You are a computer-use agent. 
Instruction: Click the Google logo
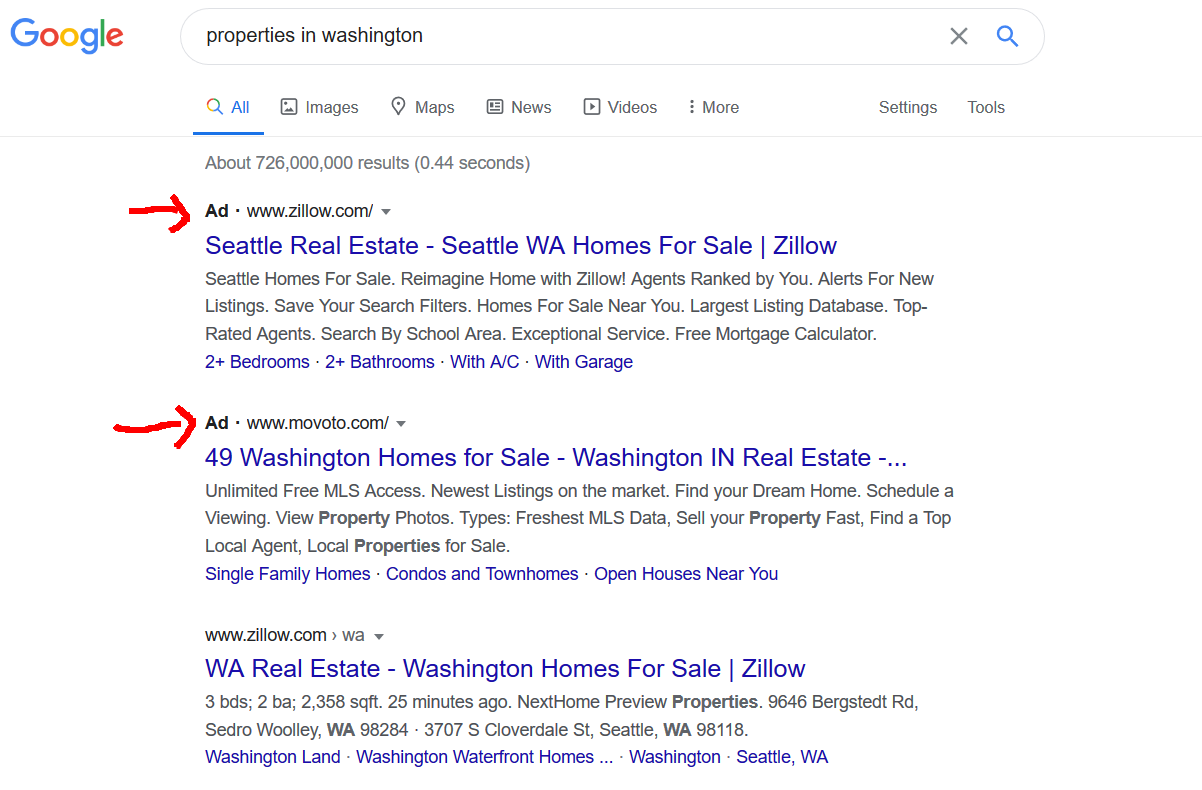pyautogui.click(x=67, y=35)
